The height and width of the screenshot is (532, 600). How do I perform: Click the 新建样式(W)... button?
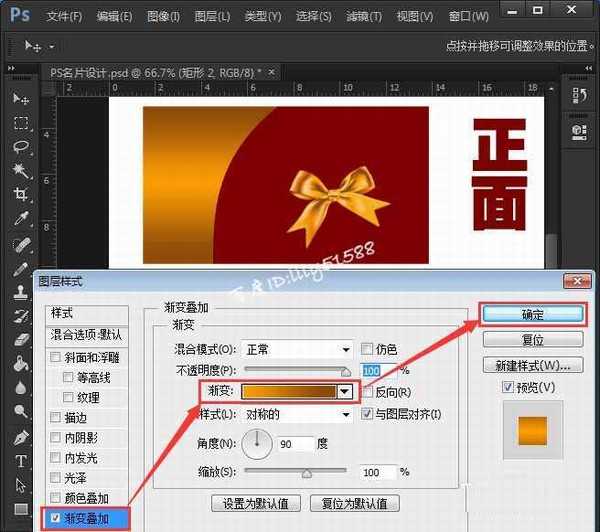click(532, 364)
